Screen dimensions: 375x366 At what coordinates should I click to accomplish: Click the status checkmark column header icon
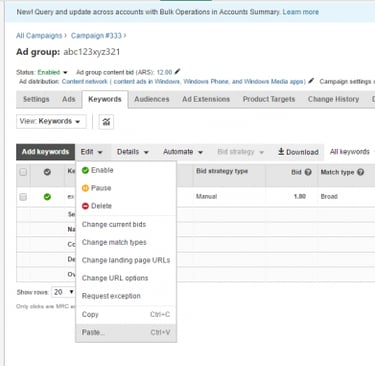click(47, 172)
